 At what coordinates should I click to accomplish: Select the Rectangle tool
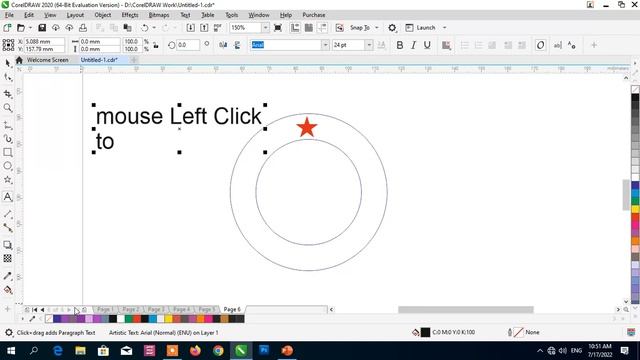[x=8, y=152]
